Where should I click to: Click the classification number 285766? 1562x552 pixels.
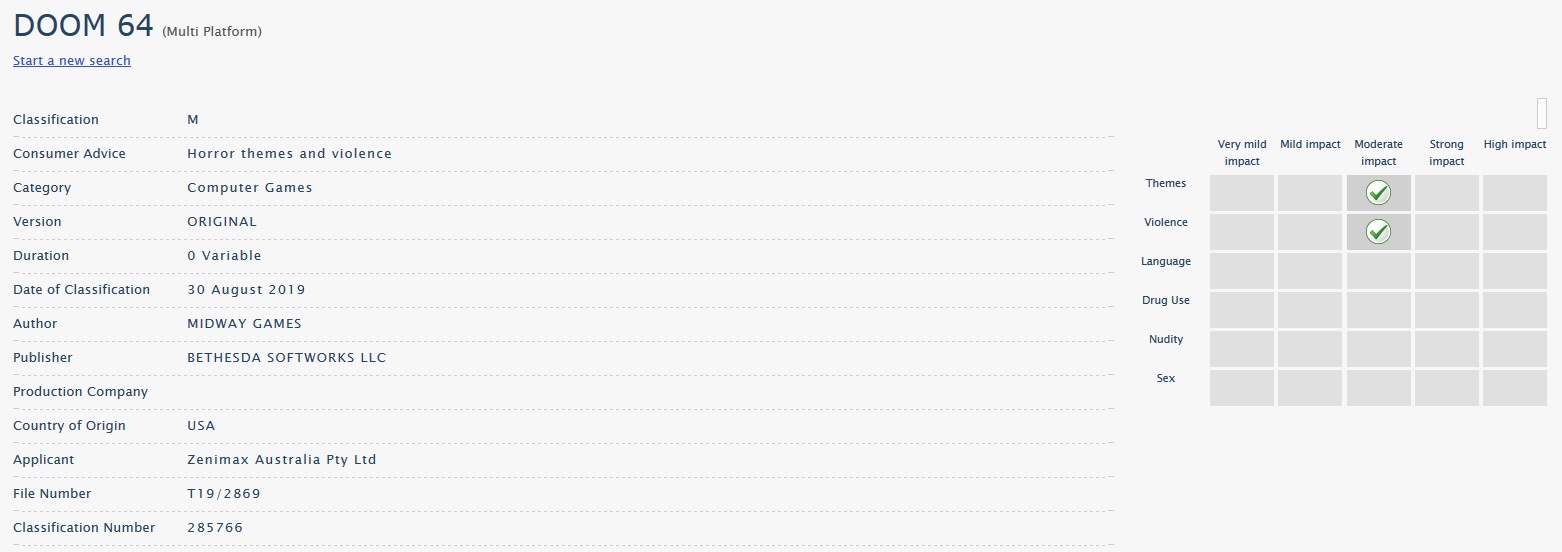coord(215,528)
